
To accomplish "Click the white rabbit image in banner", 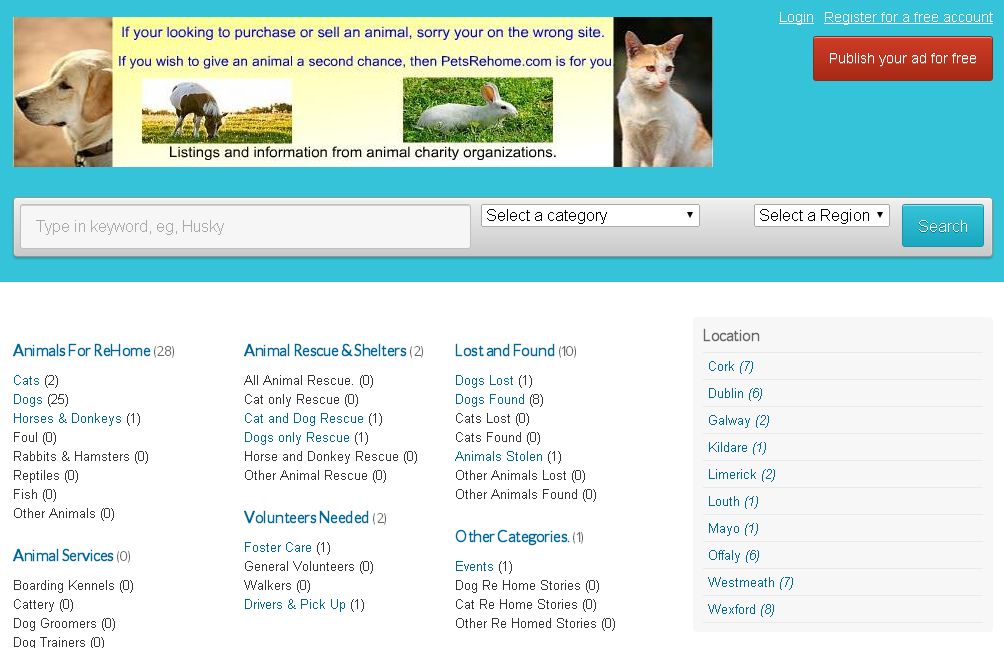I will click(477, 110).
